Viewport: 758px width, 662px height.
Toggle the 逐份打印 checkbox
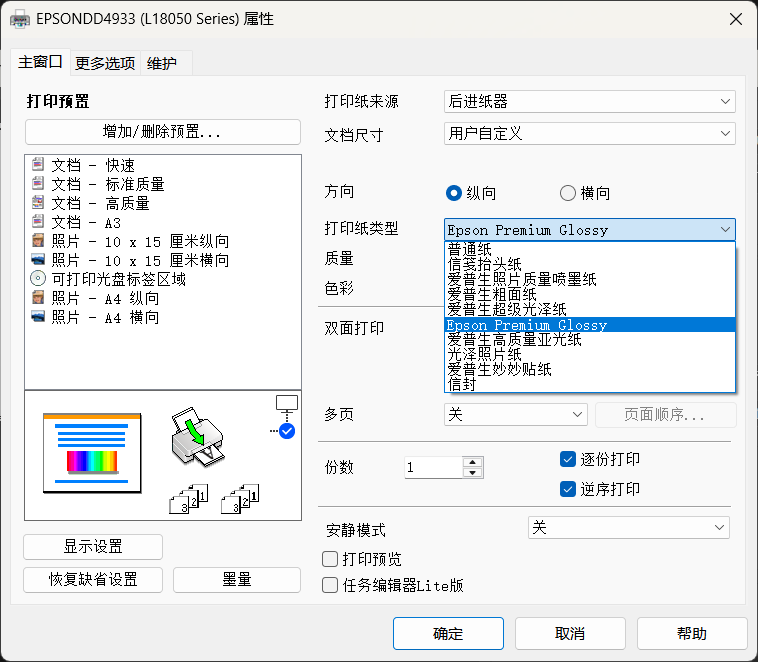tap(568, 459)
